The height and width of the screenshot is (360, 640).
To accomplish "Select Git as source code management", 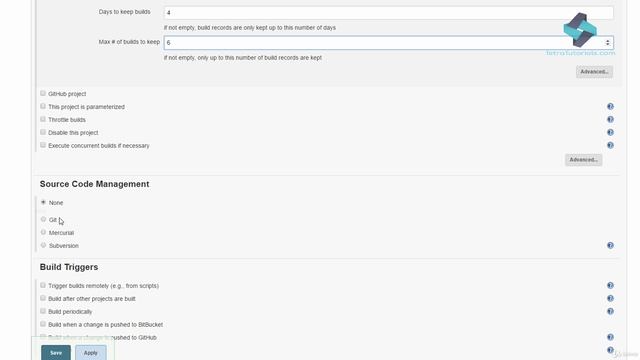I will click(43, 219).
